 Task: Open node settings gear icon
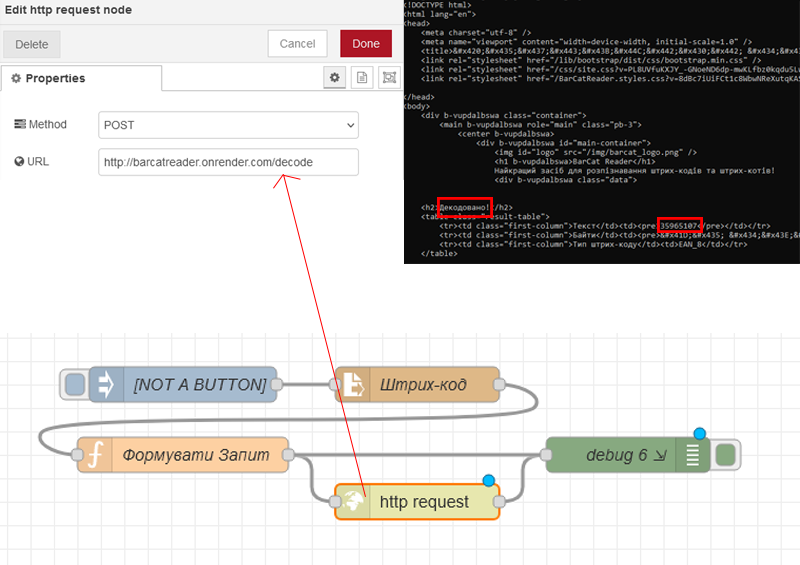(x=336, y=78)
